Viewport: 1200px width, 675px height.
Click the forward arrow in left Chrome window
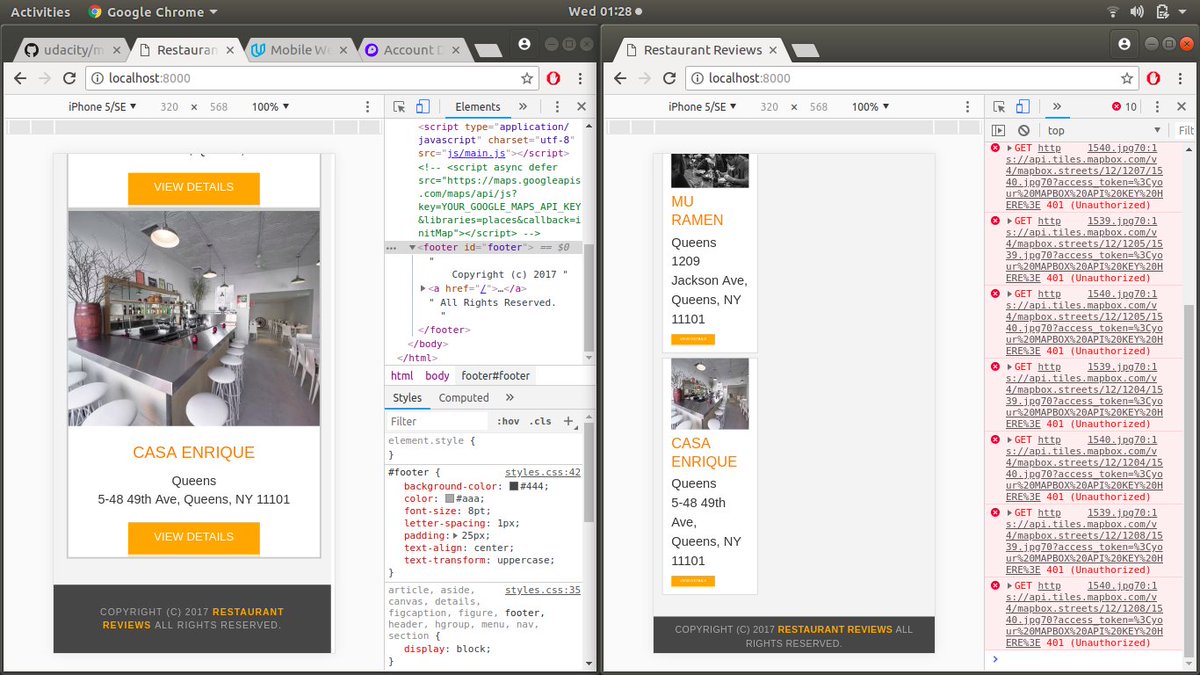[44, 78]
